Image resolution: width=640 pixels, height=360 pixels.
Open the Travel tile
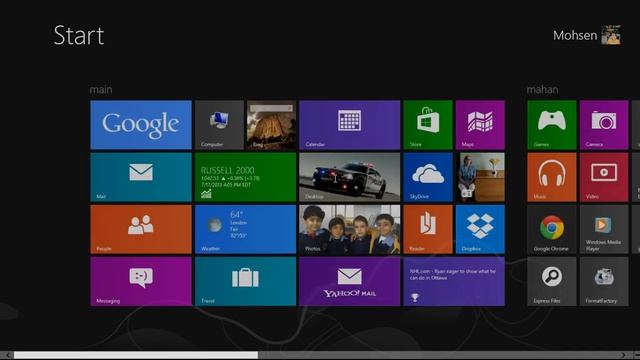pyautogui.click(x=245, y=282)
